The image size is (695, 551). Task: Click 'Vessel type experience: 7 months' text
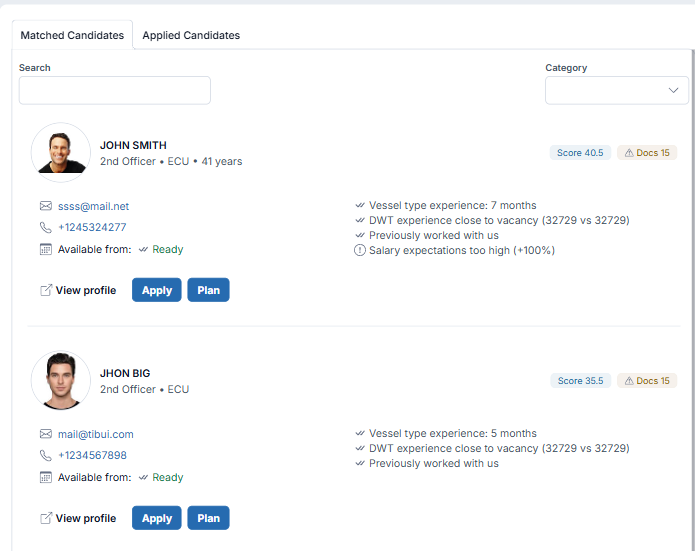pyautogui.click(x=453, y=205)
